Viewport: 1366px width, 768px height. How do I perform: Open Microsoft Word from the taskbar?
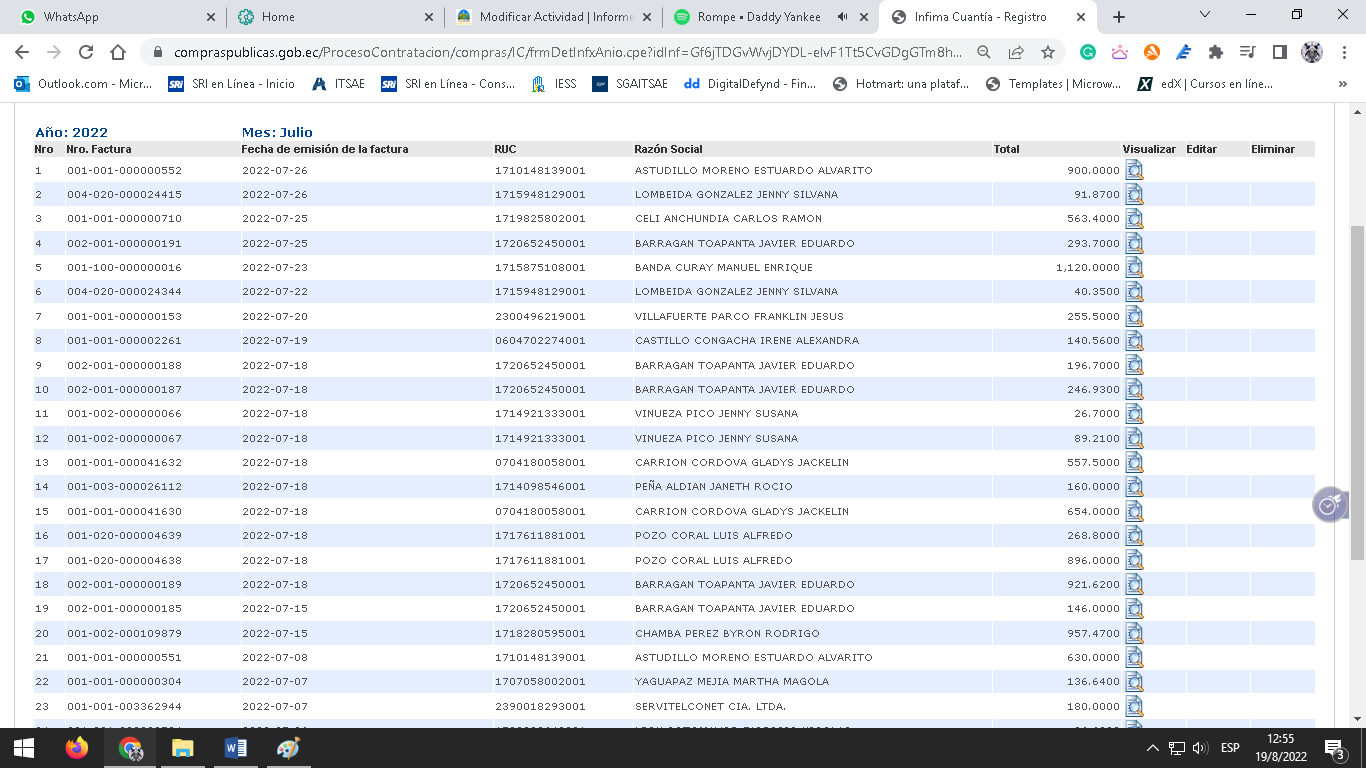click(x=236, y=748)
